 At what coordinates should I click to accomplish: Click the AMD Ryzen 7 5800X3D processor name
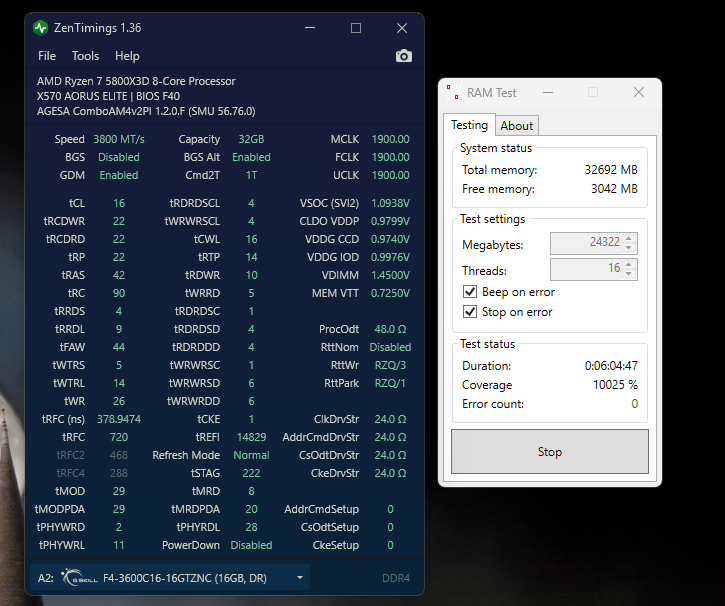pos(136,81)
